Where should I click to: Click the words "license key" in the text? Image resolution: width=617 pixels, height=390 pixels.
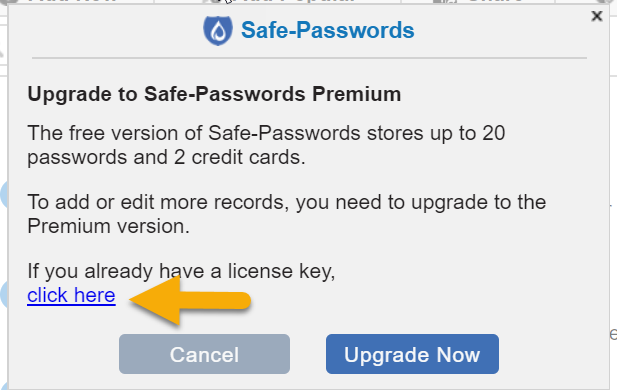(281, 271)
